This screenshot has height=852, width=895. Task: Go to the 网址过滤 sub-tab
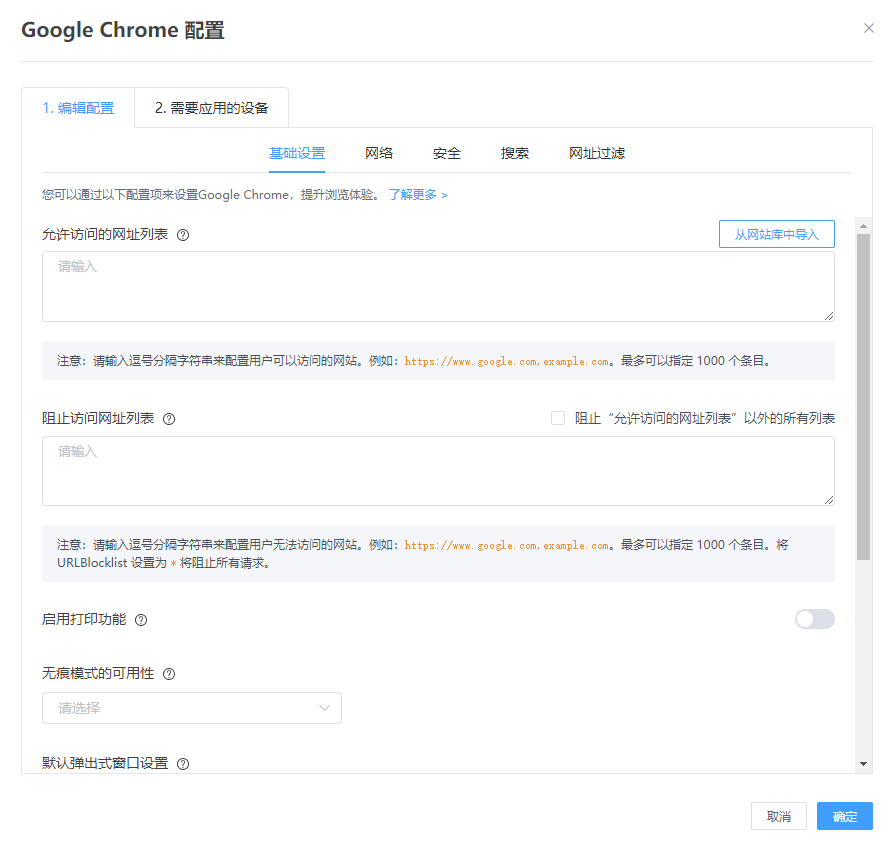pyautogui.click(x=597, y=154)
